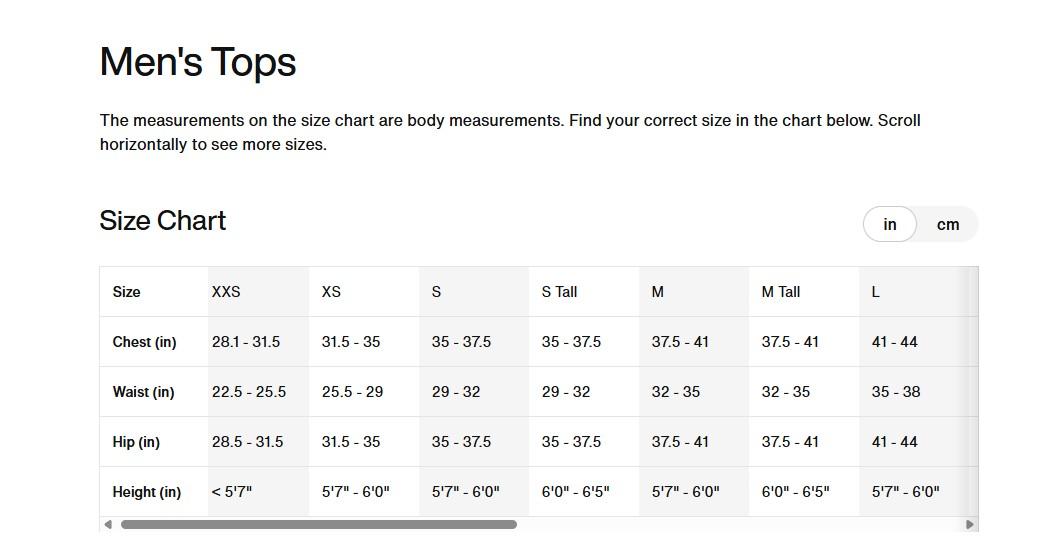Select the XXS size column header
Screen dimensions: 1056x558
click(x=226, y=292)
